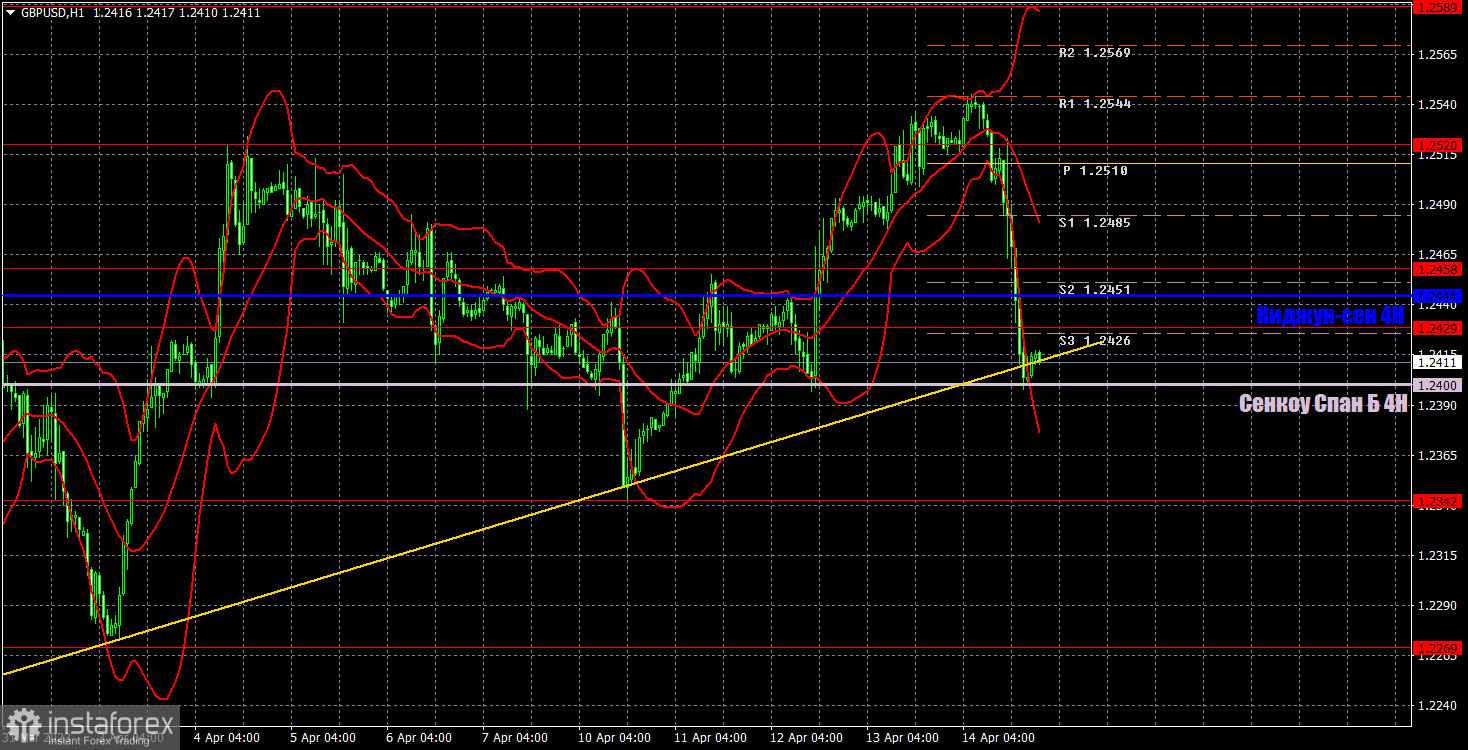Select the GBPUSD,H1 chart title
Image resolution: width=1468 pixels, height=750 pixels.
click(52, 12)
